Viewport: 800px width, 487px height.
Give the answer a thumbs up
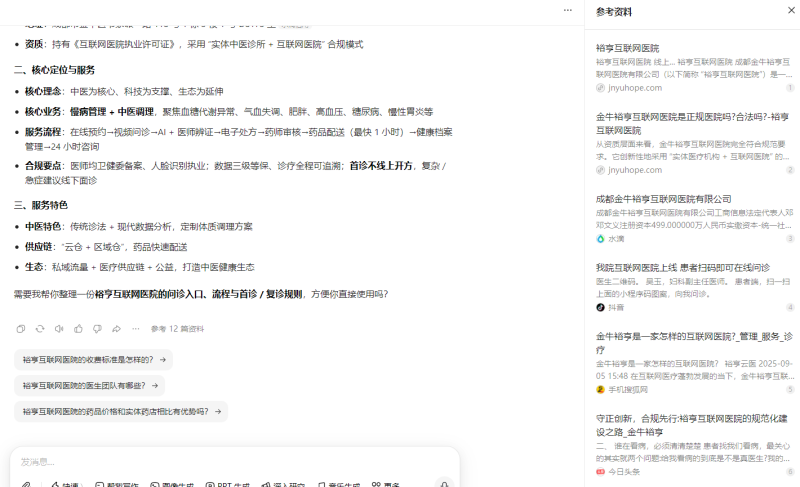(x=78, y=329)
